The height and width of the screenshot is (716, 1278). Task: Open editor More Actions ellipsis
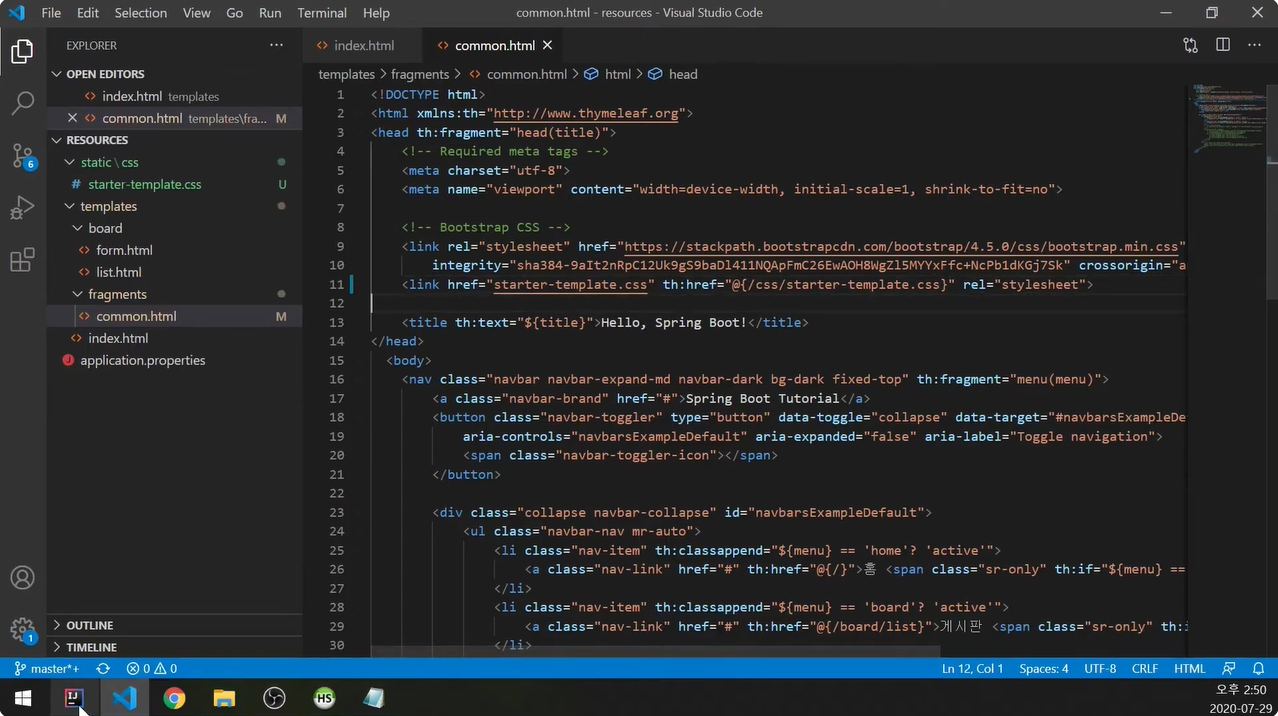pos(1254,45)
